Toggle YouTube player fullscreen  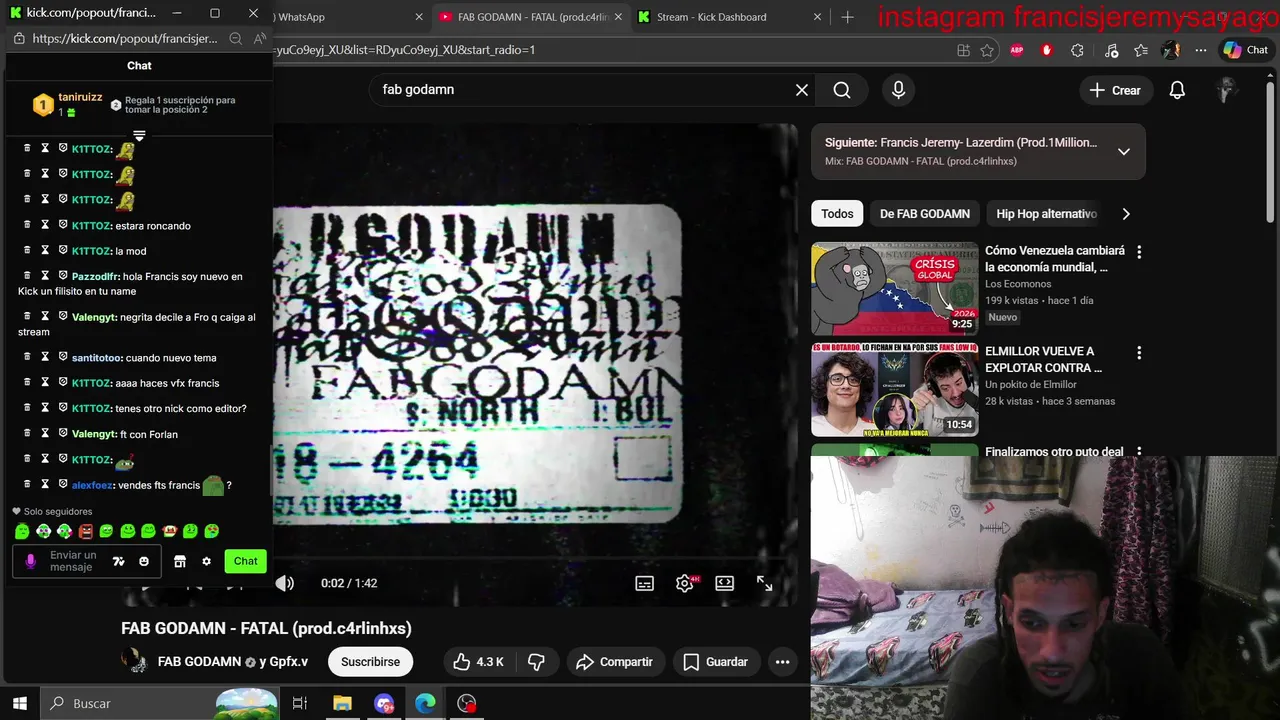tap(765, 583)
